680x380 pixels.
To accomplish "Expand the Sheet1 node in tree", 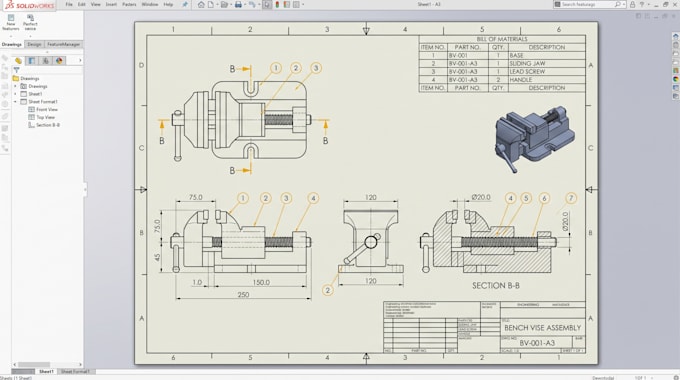I will click(16, 94).
